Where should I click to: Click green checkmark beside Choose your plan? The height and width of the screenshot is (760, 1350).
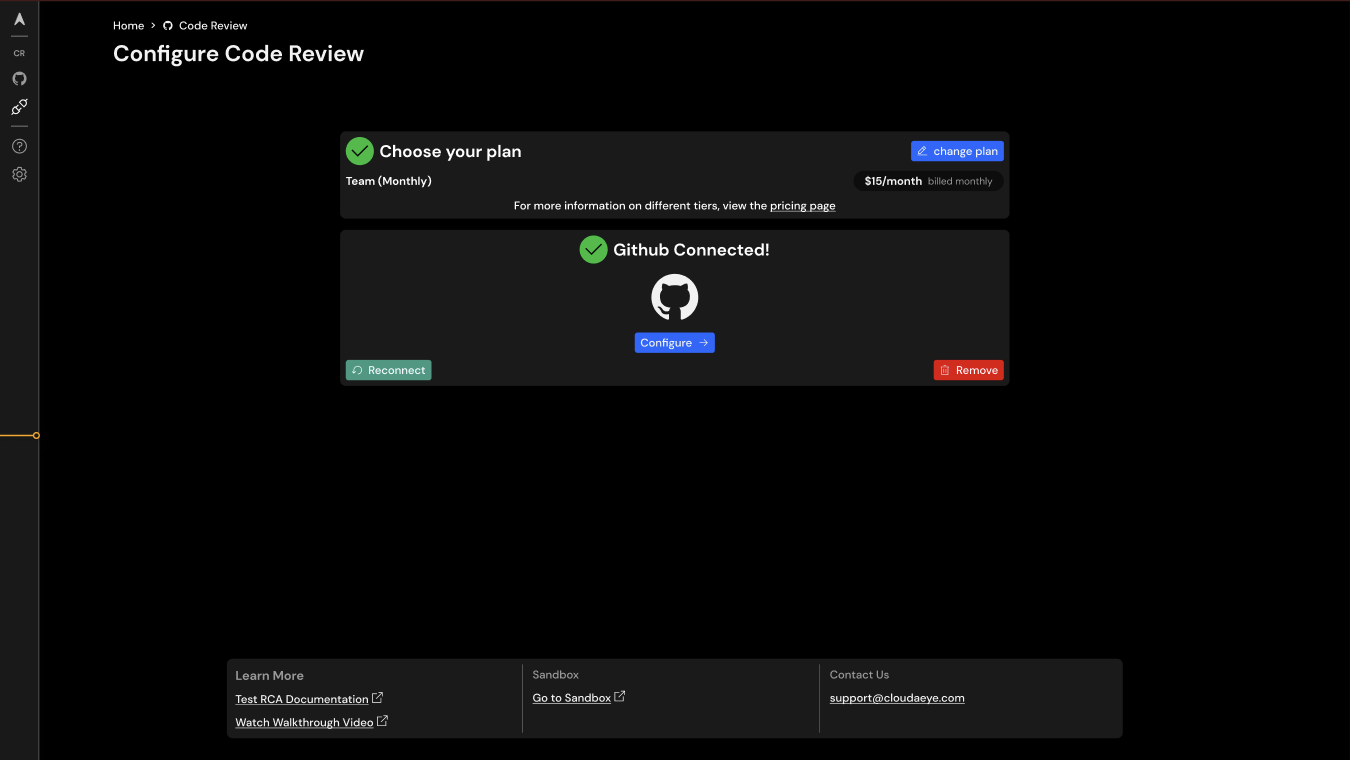[x=360, y=151]
